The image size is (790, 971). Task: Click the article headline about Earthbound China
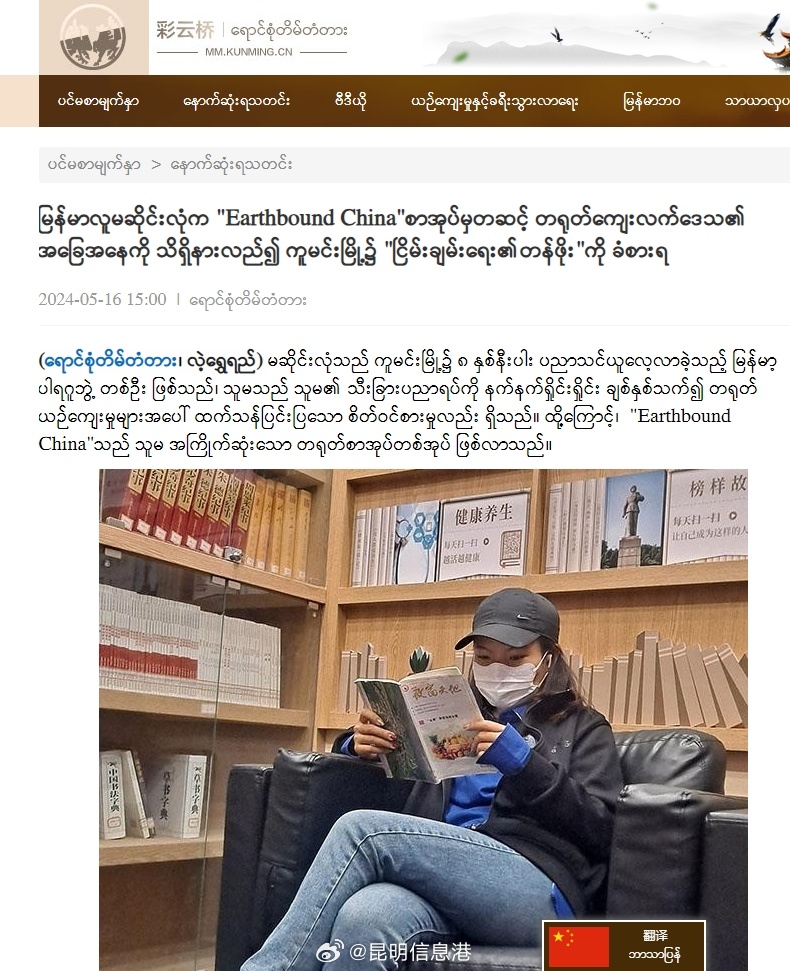(x=391, y=236)
